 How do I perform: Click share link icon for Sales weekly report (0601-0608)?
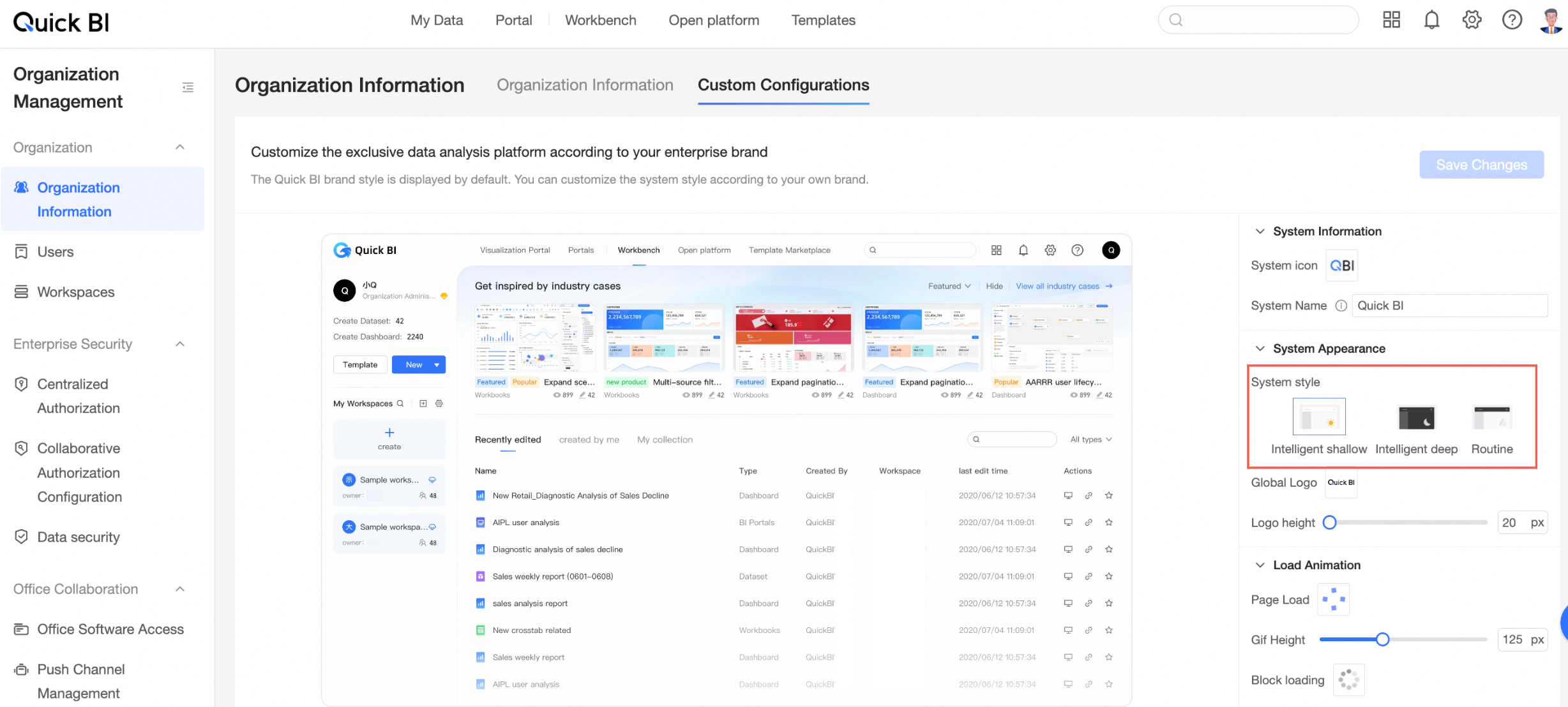pyautogui.click(x=1089, y=576)
